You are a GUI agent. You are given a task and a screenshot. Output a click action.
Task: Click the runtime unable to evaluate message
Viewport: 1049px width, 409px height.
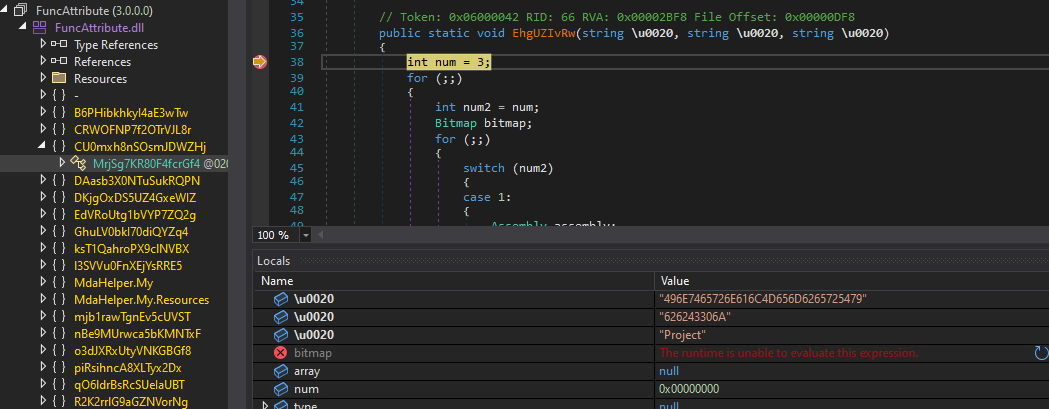click(789, 353)
